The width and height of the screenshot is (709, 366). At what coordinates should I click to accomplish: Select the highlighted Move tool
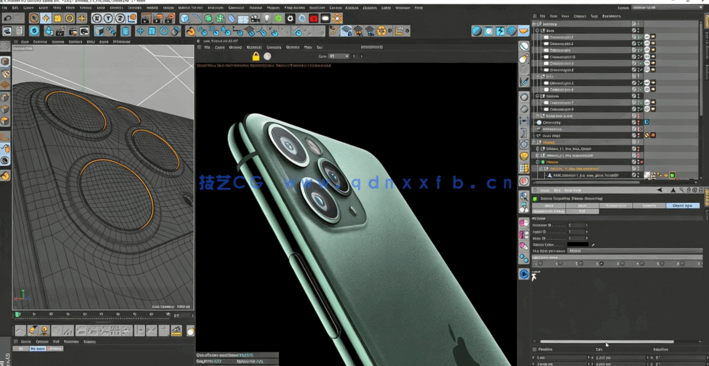click(x=45, y=18)
